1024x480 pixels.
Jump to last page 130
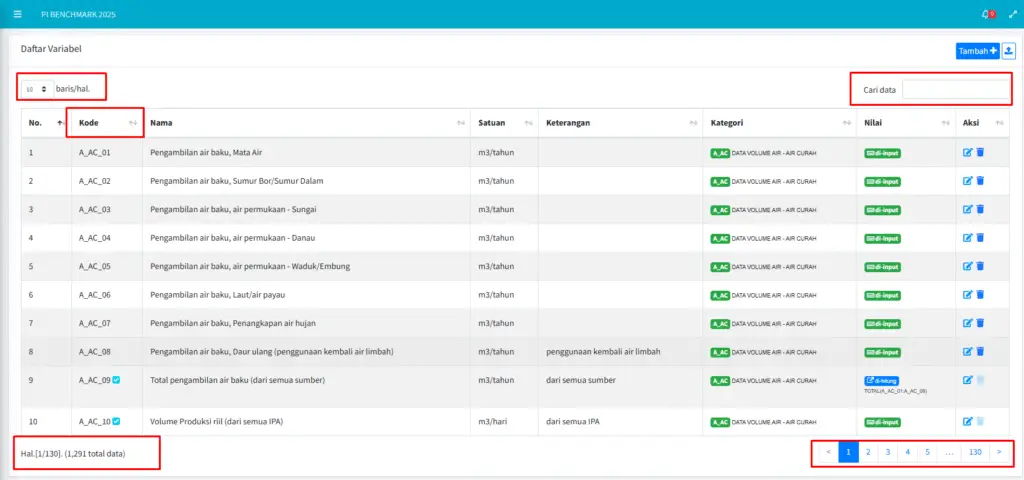(x=974, y=452)
